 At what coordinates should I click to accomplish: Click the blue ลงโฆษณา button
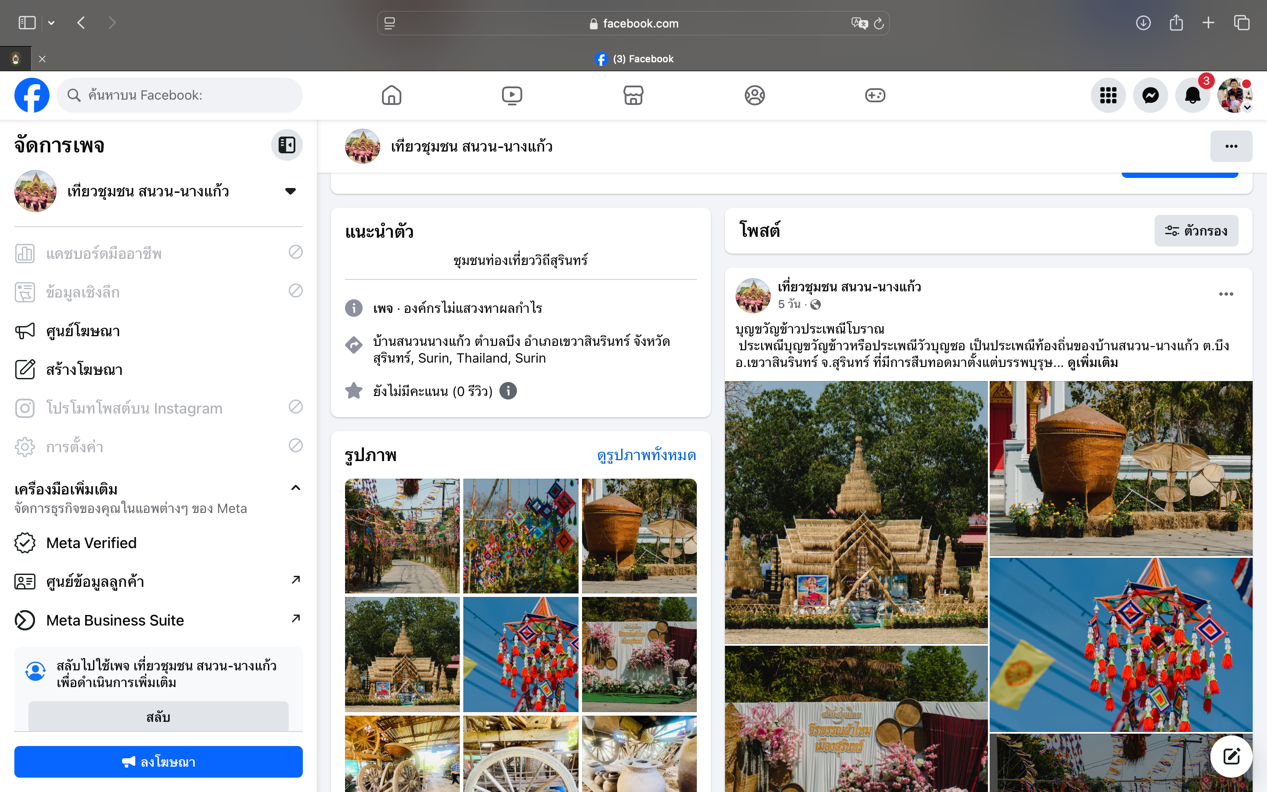[158, 762]
